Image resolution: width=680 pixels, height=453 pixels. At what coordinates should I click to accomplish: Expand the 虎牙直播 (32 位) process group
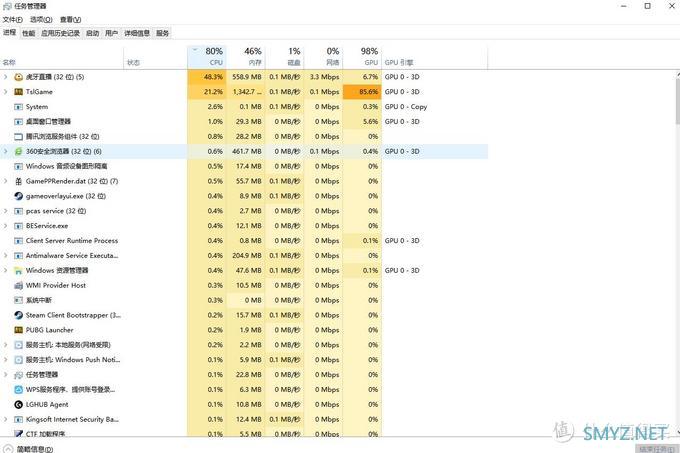[6, 77]
